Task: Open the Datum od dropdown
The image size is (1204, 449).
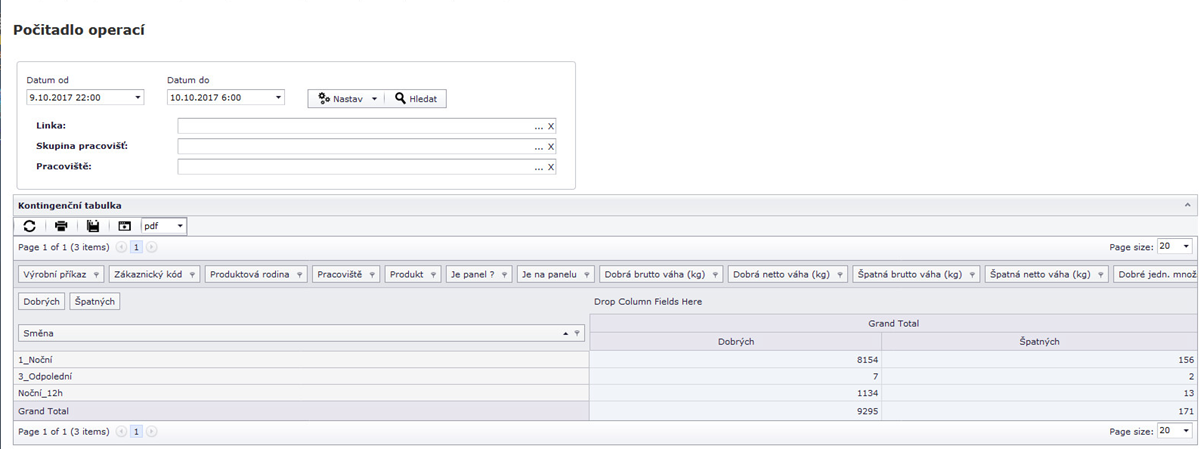Action: point(137,98)
